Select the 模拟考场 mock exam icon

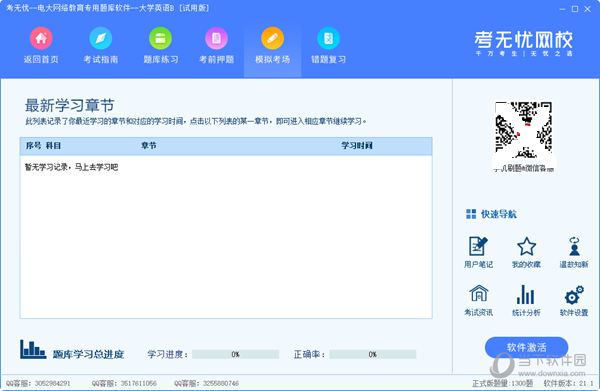(272, 38)
